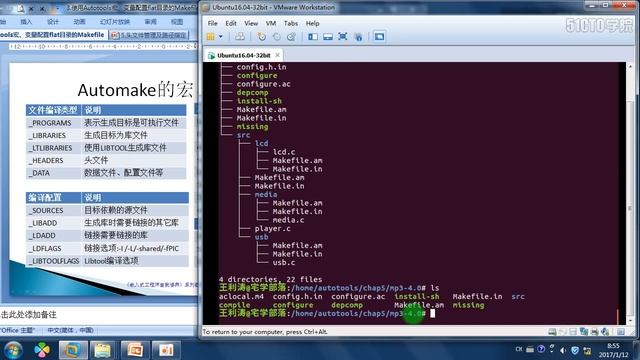
Task: Open the 幻灯片放映 ribbon tab
Action: point(115,22)
